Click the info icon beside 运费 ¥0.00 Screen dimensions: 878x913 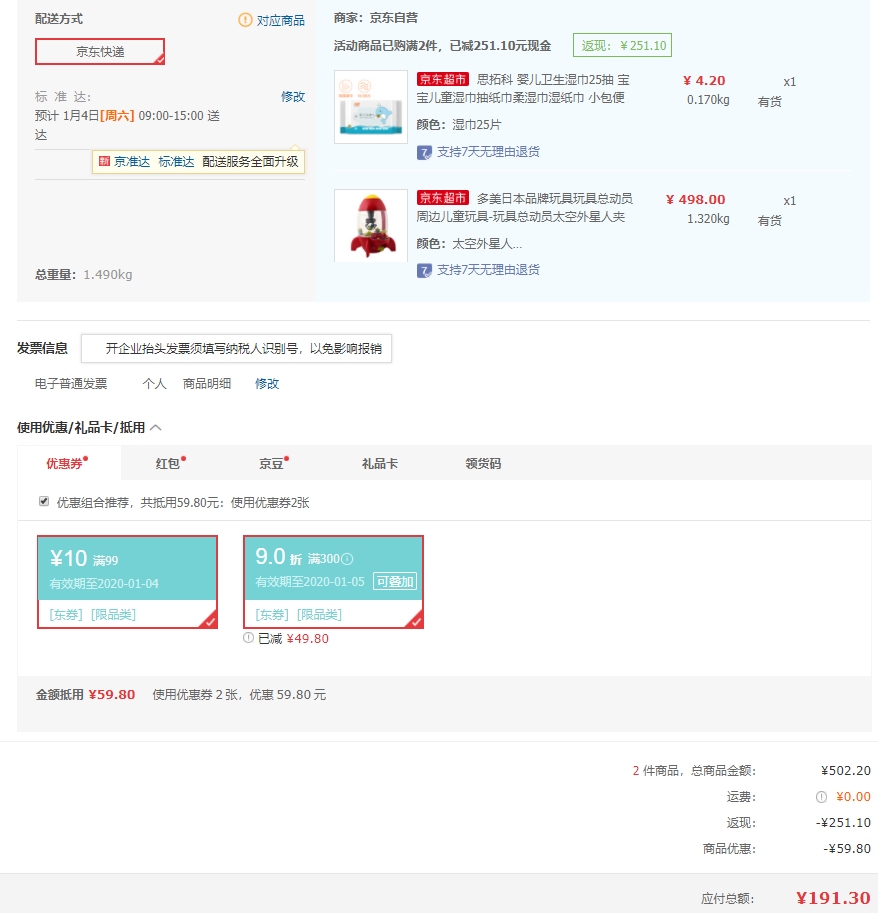[822, 797]
